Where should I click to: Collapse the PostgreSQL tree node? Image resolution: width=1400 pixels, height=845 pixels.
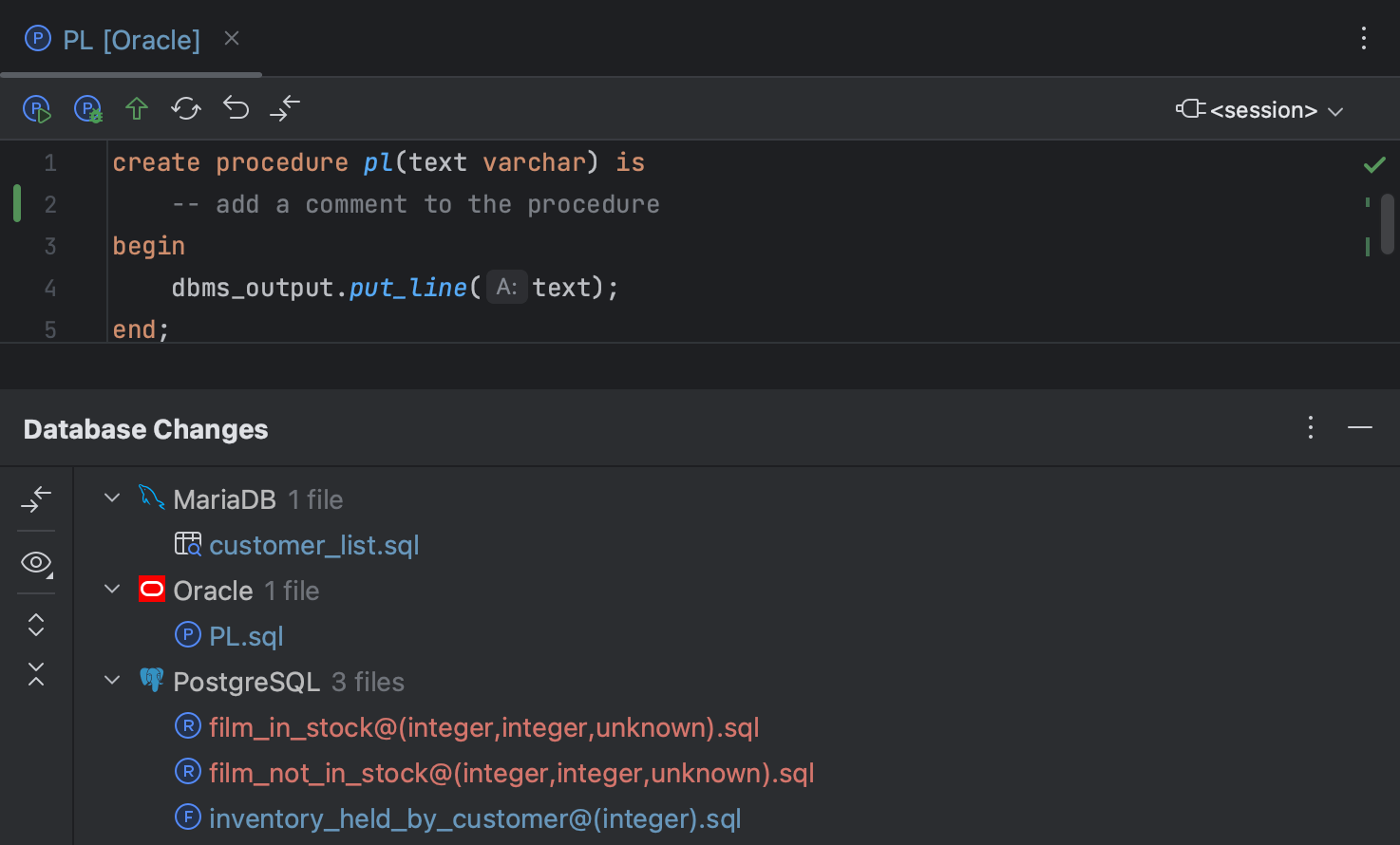pyautogui.click(x=111, y=680)
